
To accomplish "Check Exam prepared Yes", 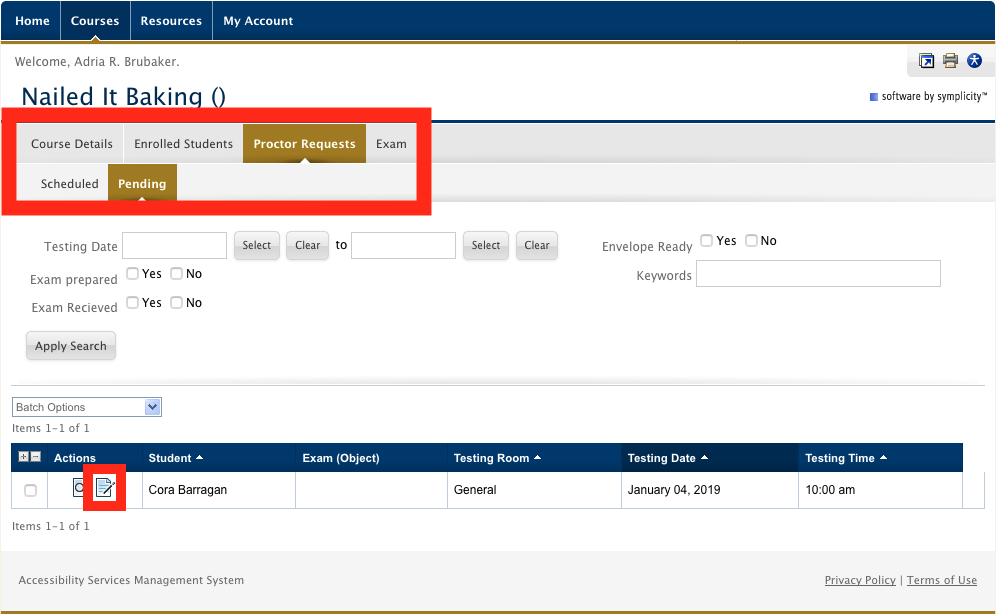I will click(132, 274).
